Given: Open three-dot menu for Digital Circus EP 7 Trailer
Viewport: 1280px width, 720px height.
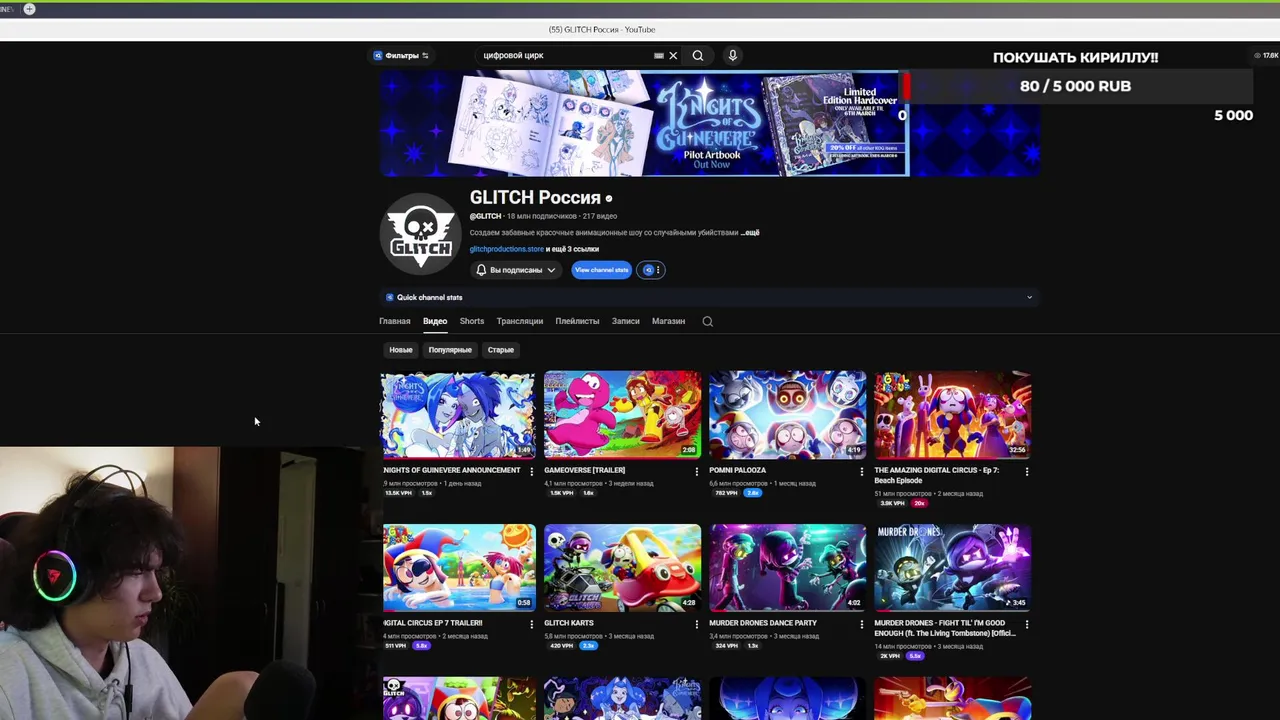Looking at the screenshot, I should (x=531, y=624).
